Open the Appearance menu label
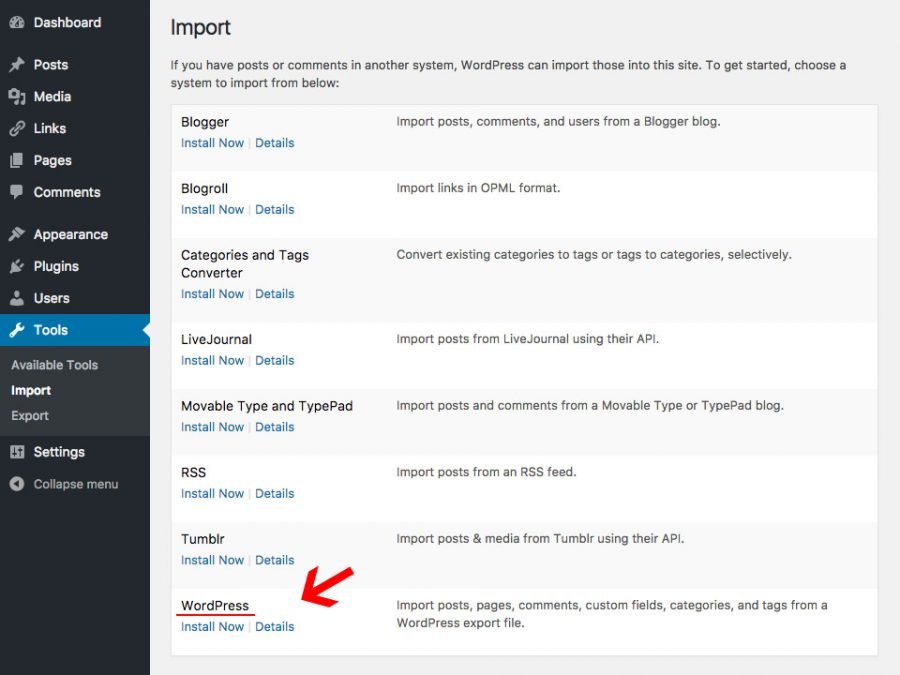This screenshot has width=900, height=675. (71, 234)
